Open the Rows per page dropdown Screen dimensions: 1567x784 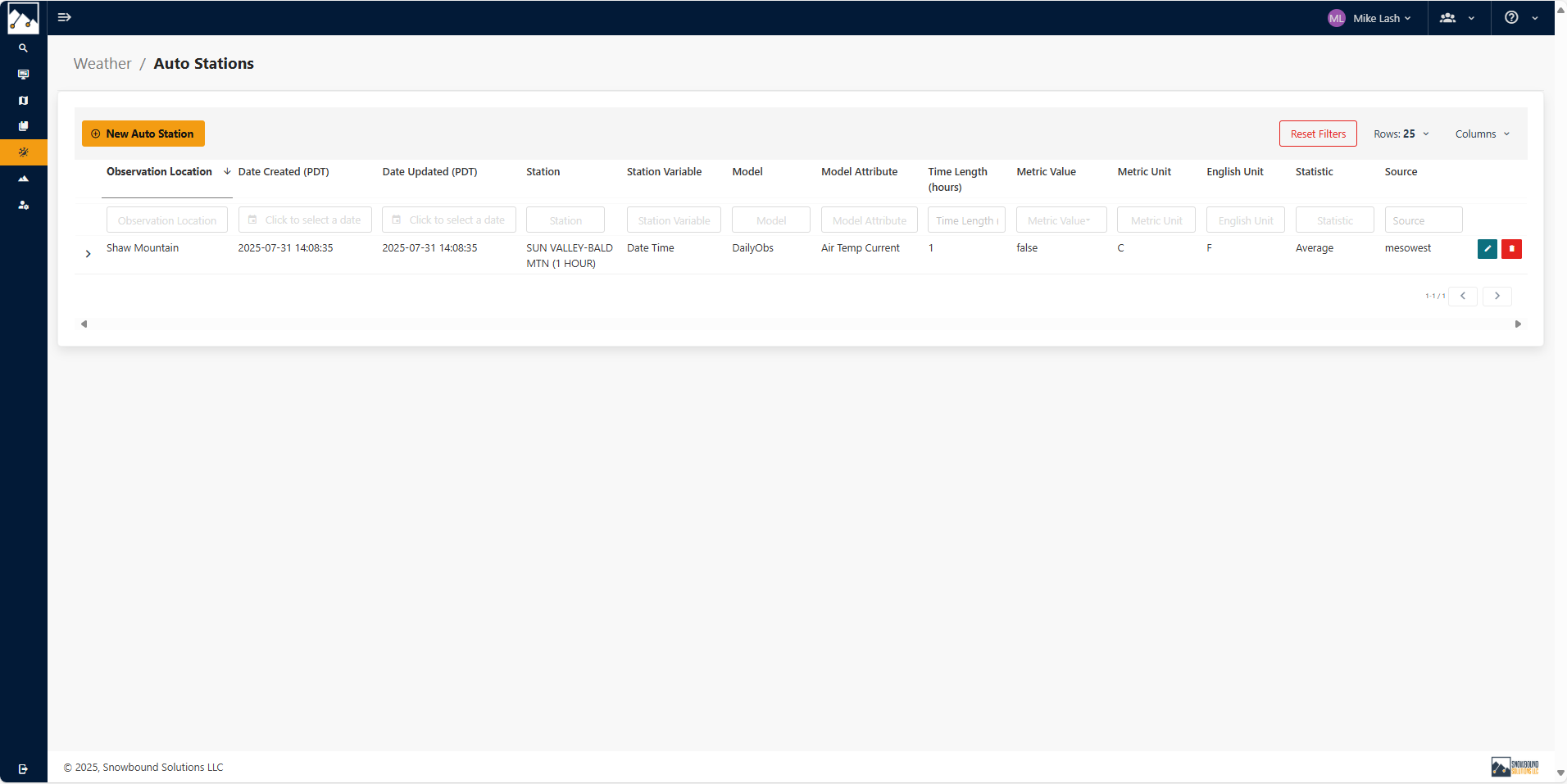[1401, 134]
